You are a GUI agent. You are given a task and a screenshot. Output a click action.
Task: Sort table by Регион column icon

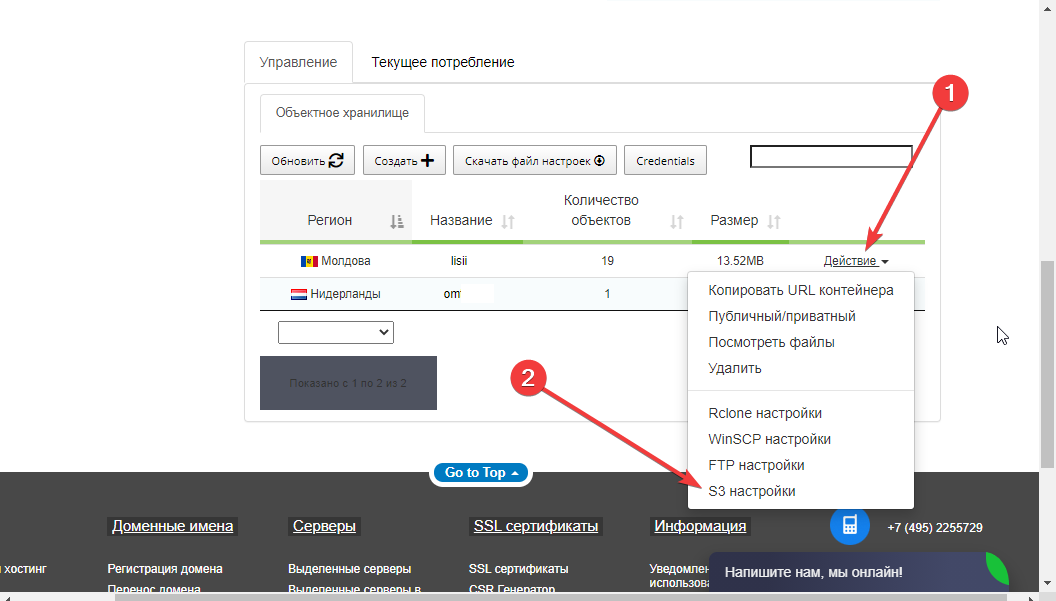[x=396, y=221]
